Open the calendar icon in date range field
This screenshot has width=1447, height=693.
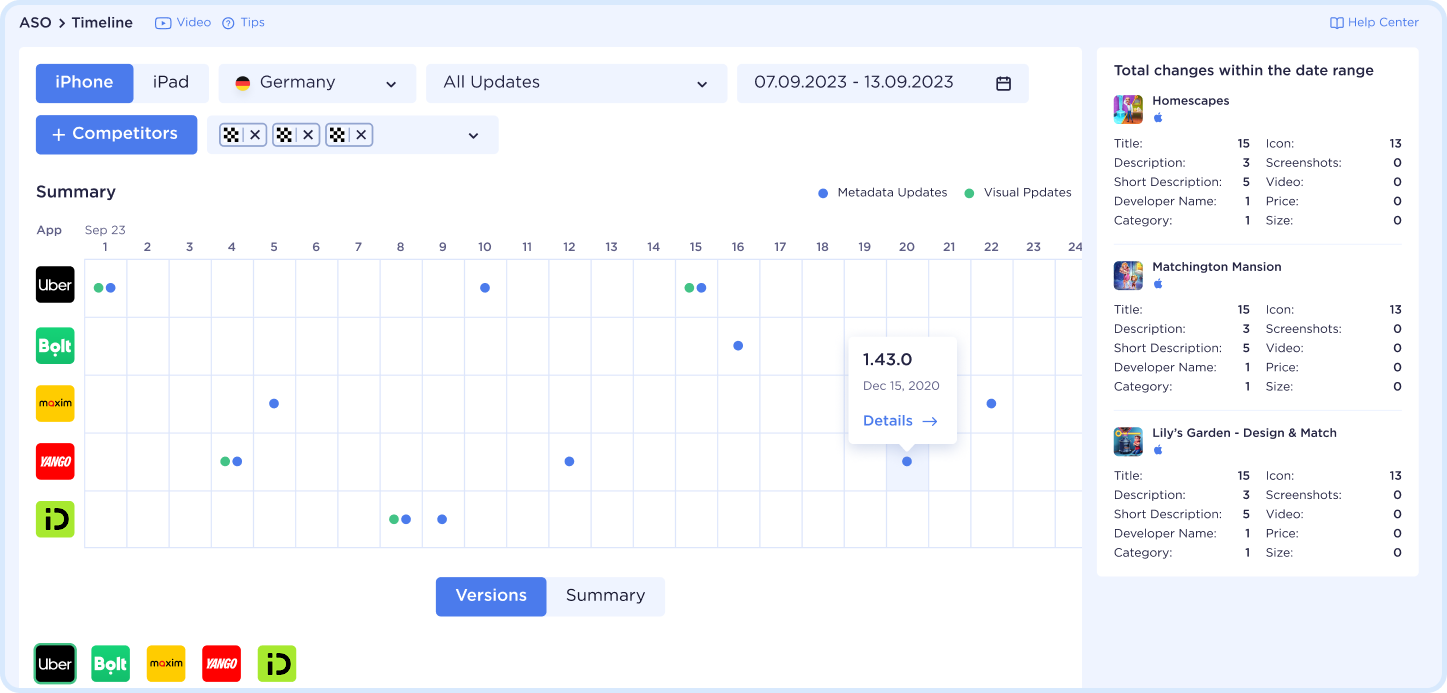click(x=1003, y=83)
